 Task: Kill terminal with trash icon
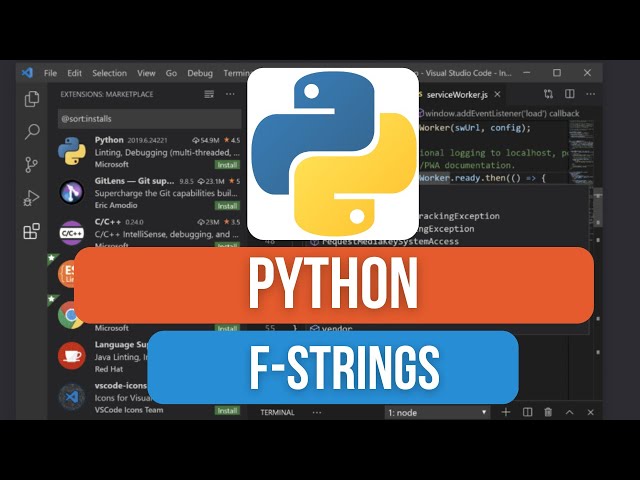(x=548, y=412)
